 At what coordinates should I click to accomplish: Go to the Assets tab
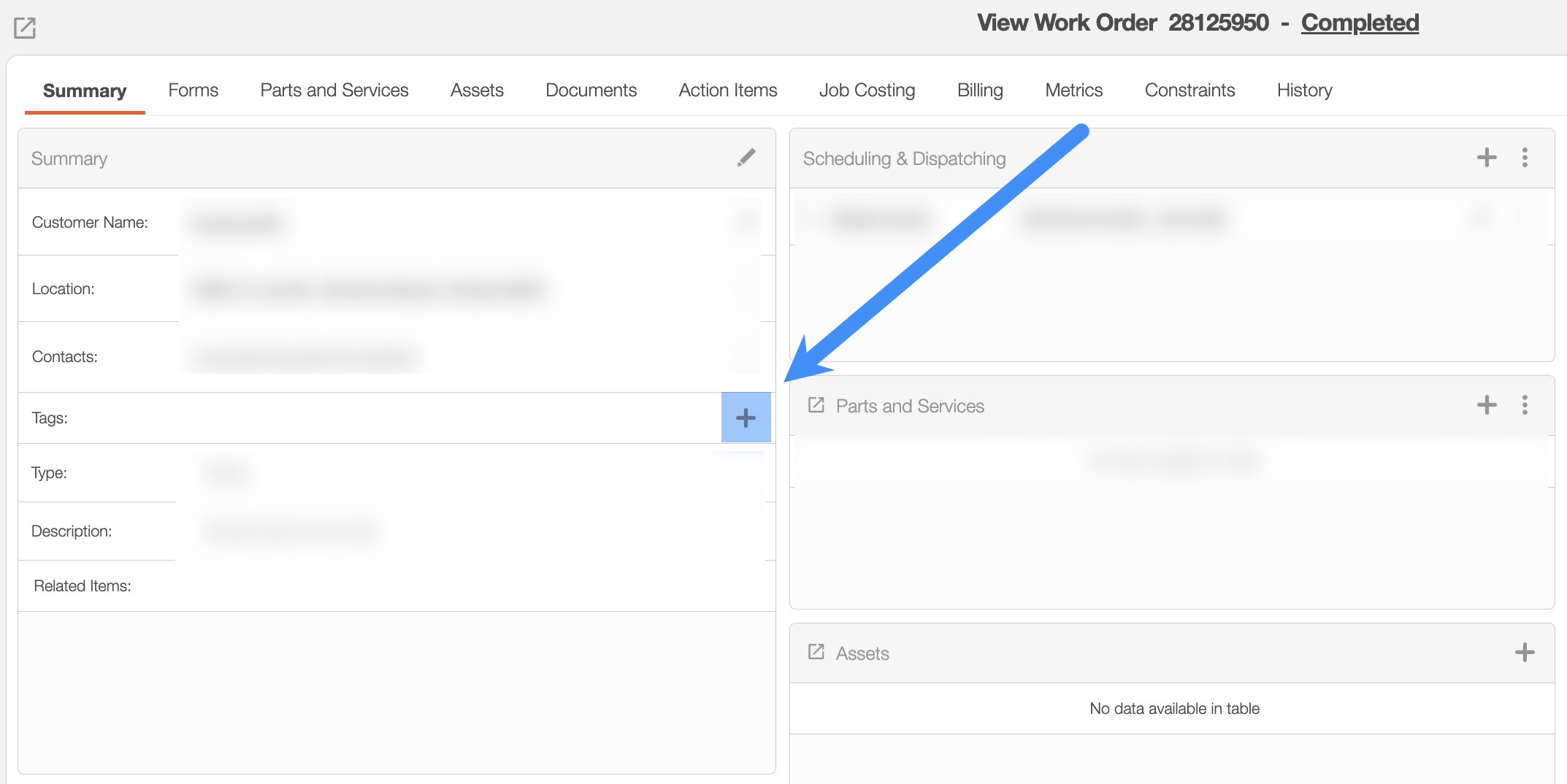click(x=477, y=90)
